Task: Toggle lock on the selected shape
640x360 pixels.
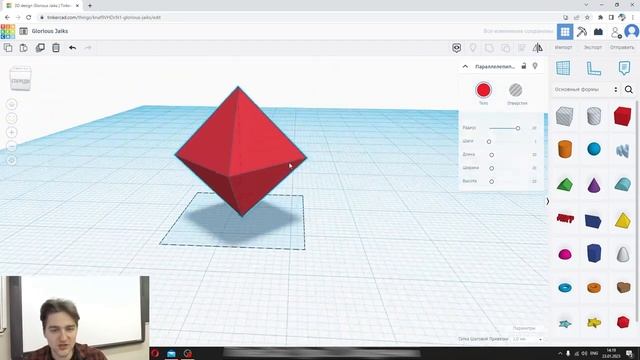Action: (524, 66)
